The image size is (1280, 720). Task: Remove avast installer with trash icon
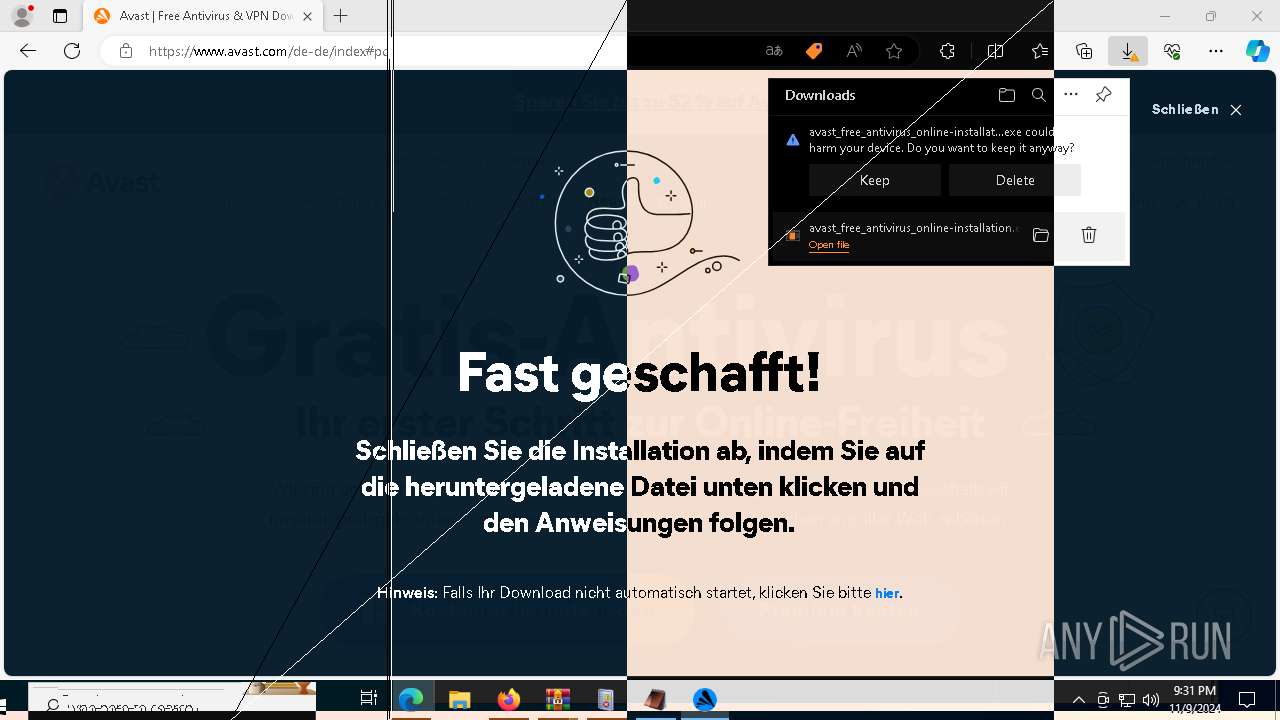pos(1089,235)
